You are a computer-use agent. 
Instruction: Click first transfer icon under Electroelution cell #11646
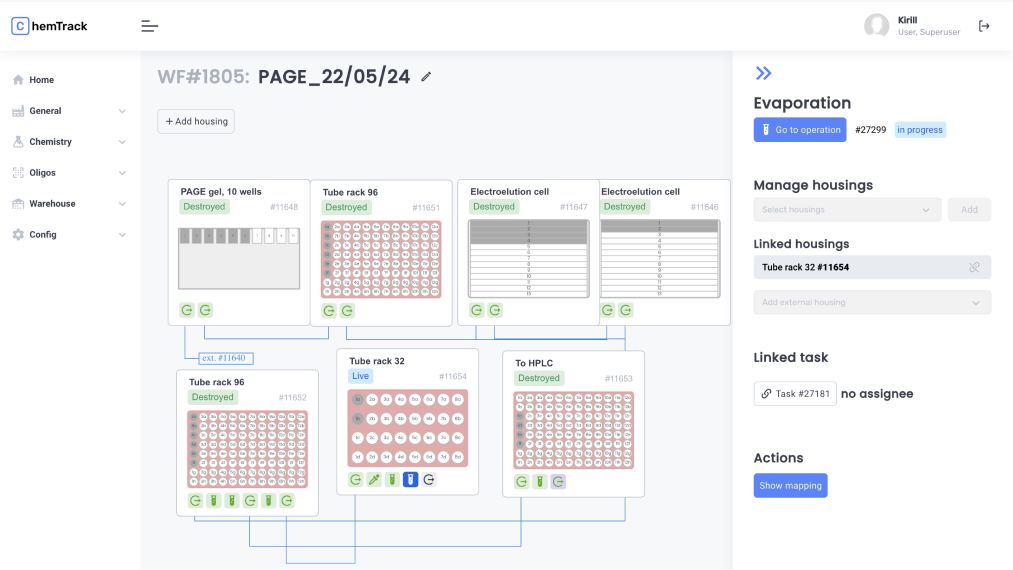[x=607, y=310]
